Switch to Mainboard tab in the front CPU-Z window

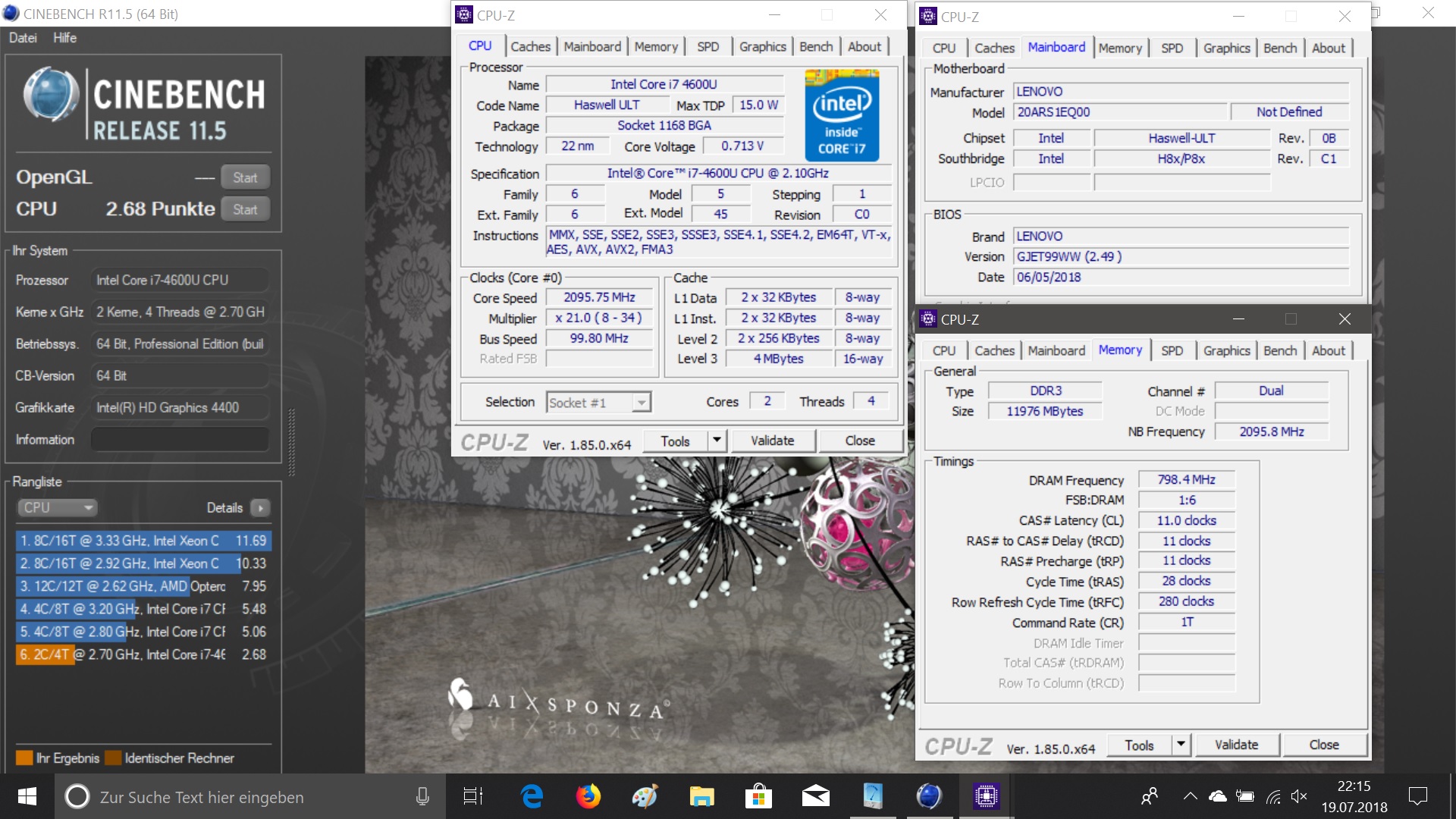[x=592, y=46]
